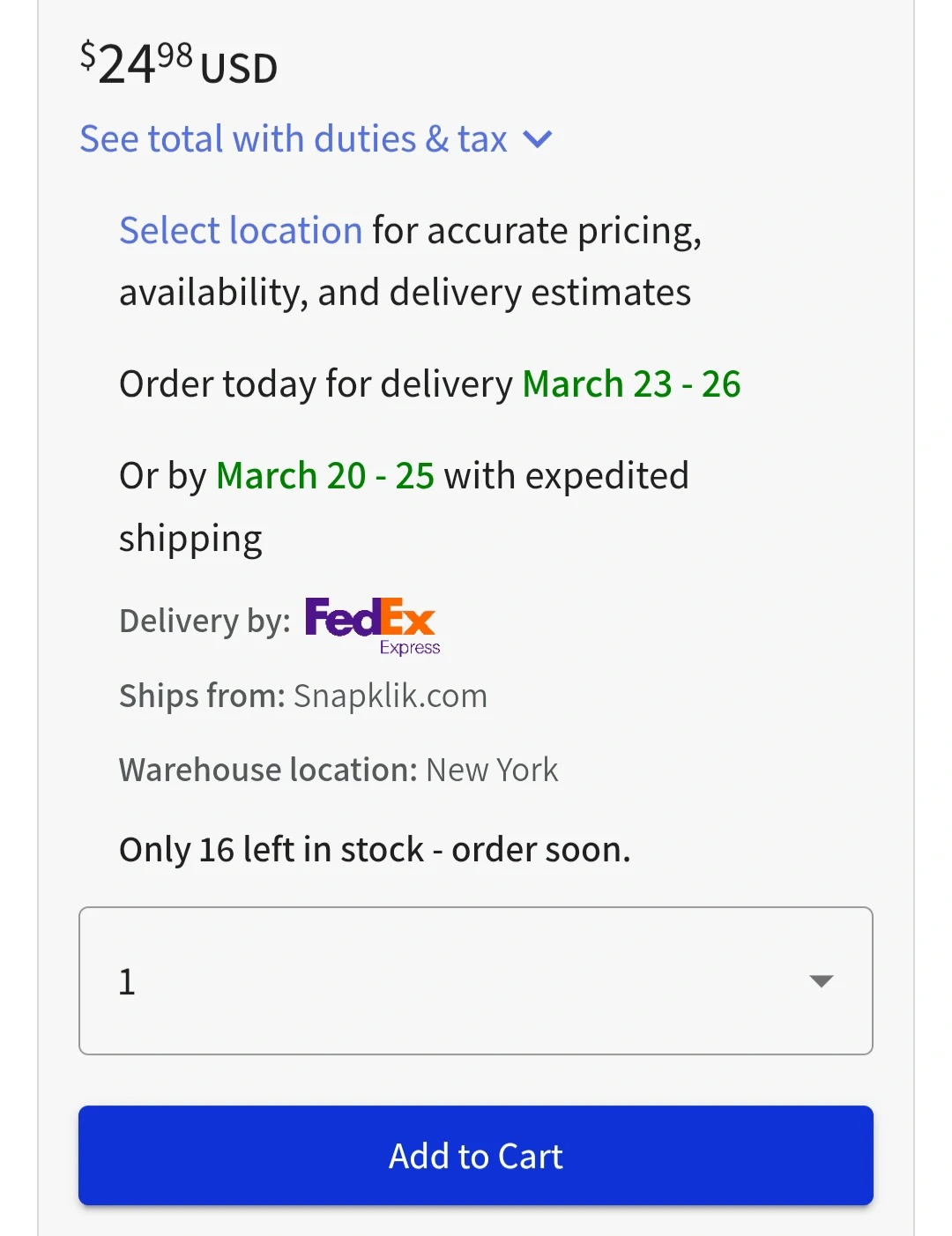Image resolution: width=952 pixels, height=1236 pixels.
Task: Click the Only 16 left in stock notice
Action: coord(375,850)
